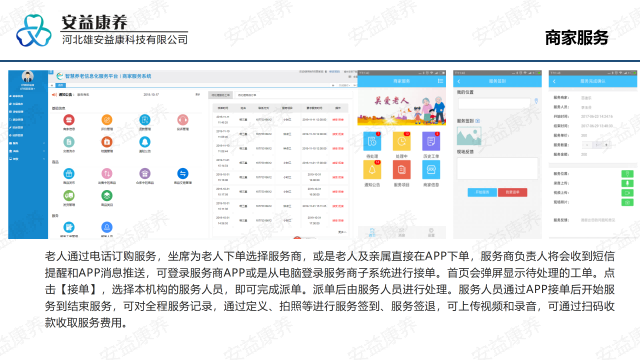Screen dimensions: 640x360
Task: Open the red printer icon in dashboard
Action: [69, 120]
